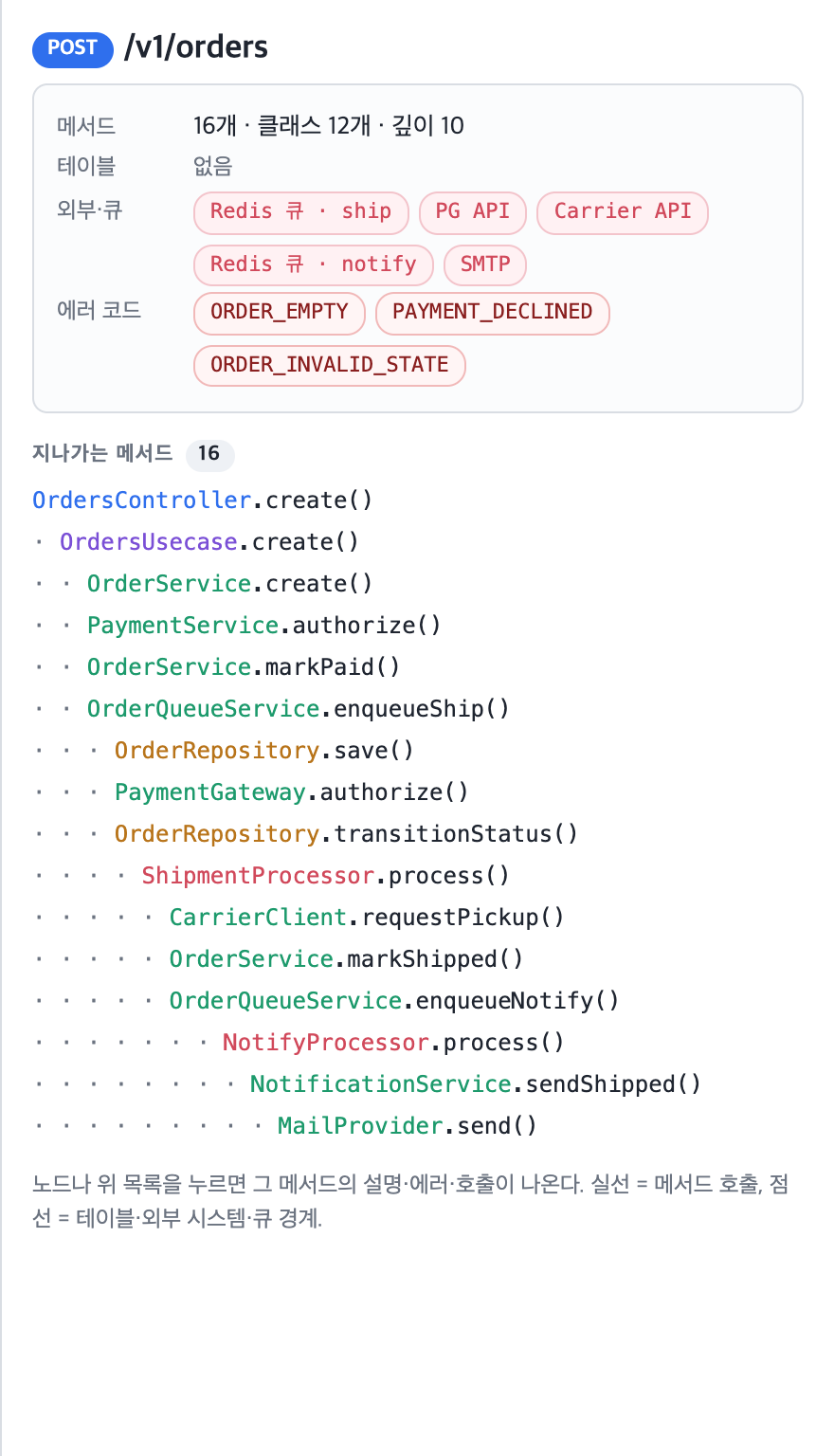This screenshot has width=834, height=1456.
Task: Click the ORDER_EMPTY error code chip
Action: (280, 314)
